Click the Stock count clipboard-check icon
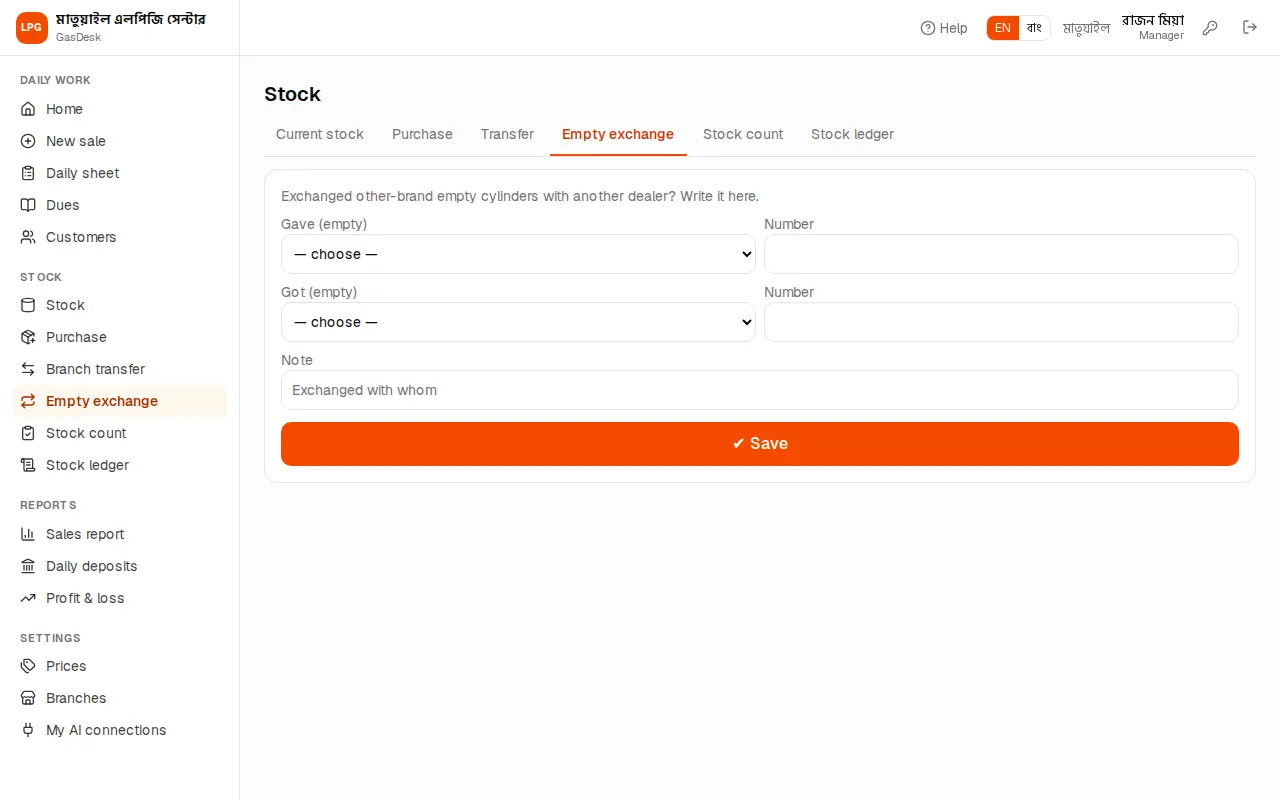This screenshot has width=1280, height=800. pyautogui.click(x=28, y=433)
